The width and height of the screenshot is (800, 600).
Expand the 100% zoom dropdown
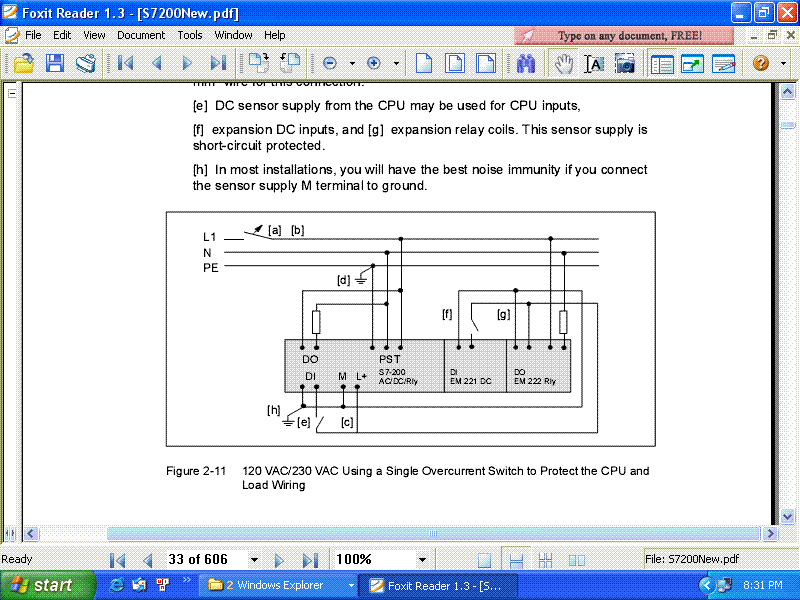(x=422, y=560)
